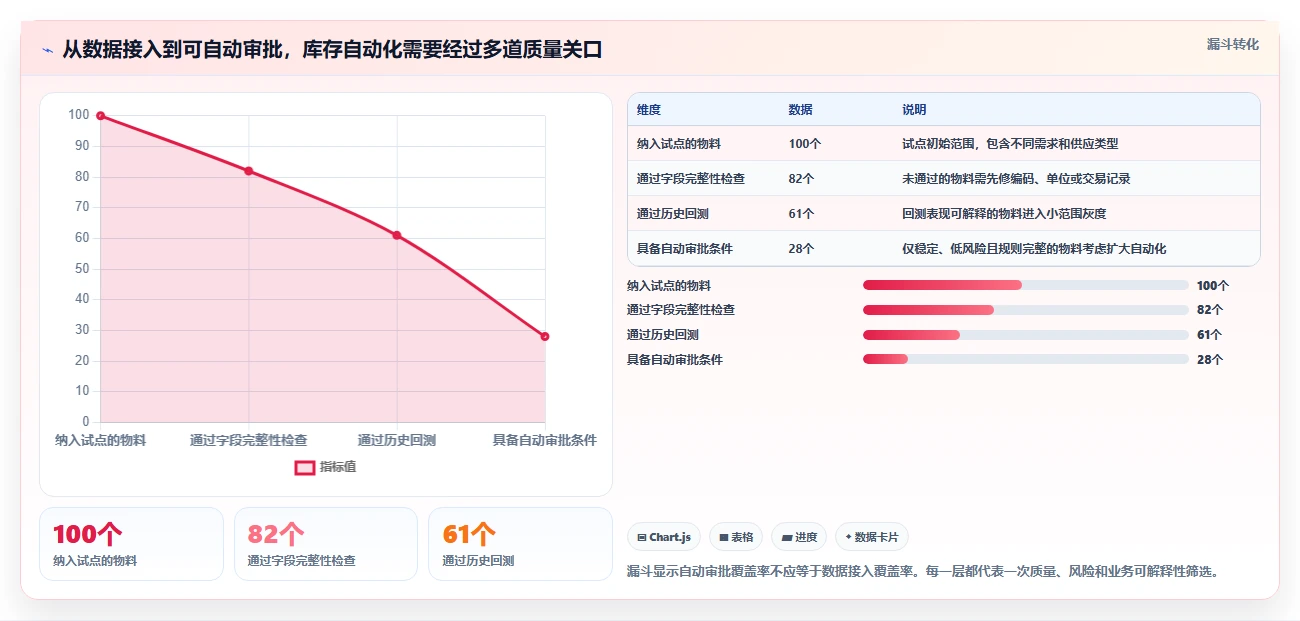
Task: Select table cell 具备自动审批条件
Action: click(x=685, y=249)
